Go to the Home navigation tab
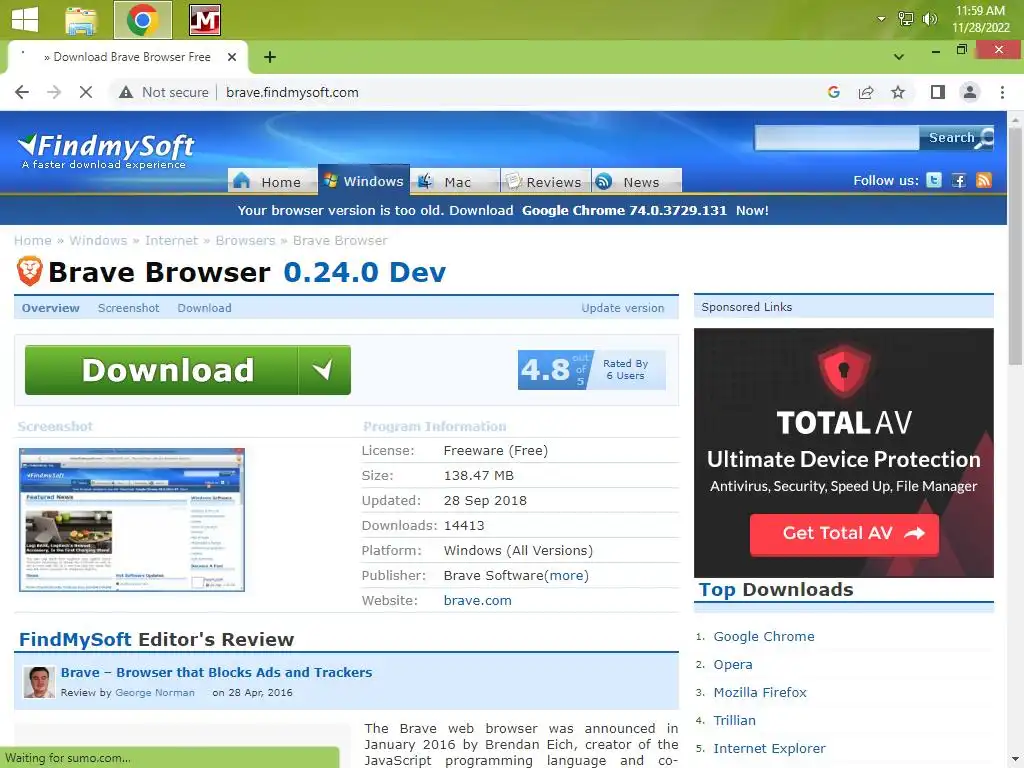 pos(272,182)
